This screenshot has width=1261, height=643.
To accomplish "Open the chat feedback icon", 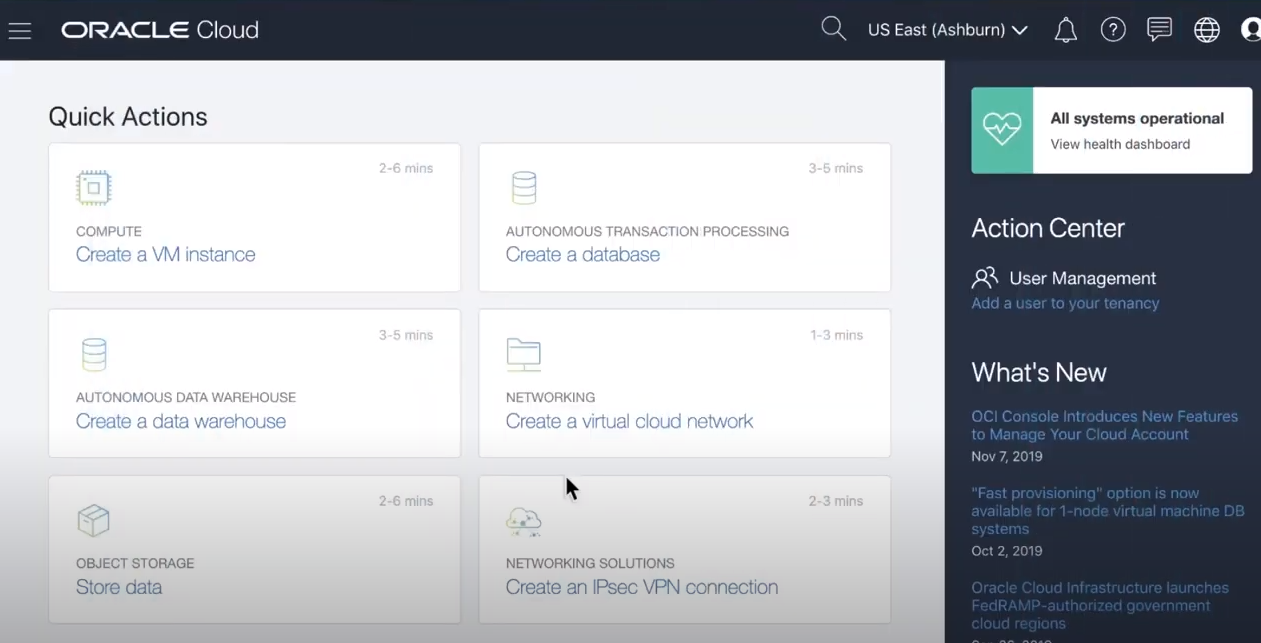I will tap(1159, 29).
